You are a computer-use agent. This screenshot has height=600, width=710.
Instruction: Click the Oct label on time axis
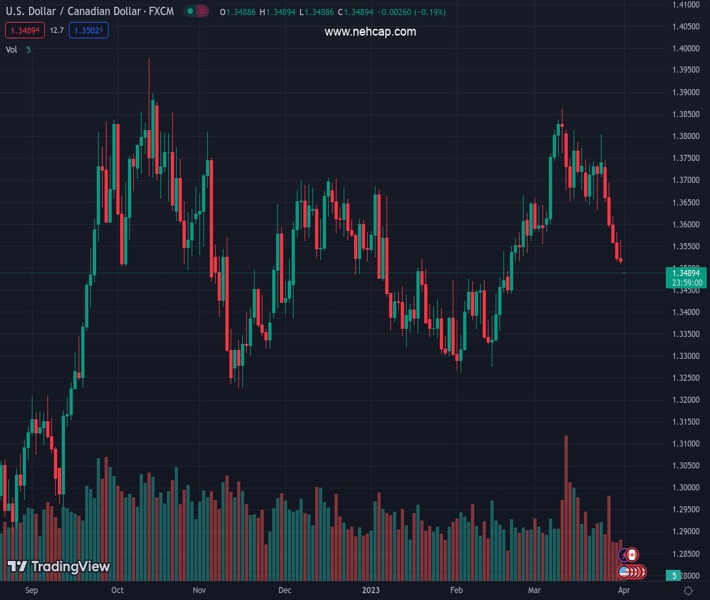[118, 591]
